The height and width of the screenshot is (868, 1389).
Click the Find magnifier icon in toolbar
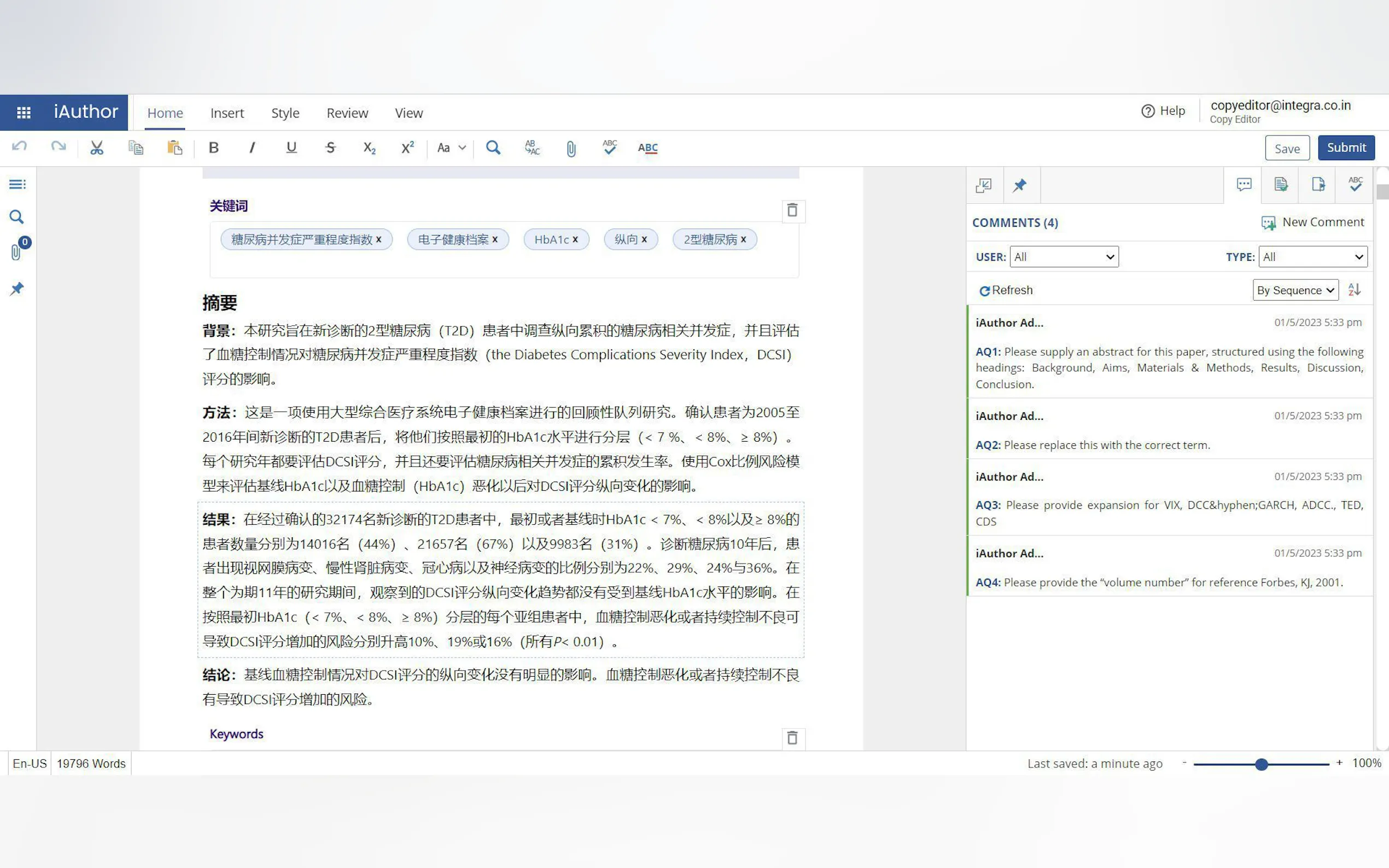point(493,148)
